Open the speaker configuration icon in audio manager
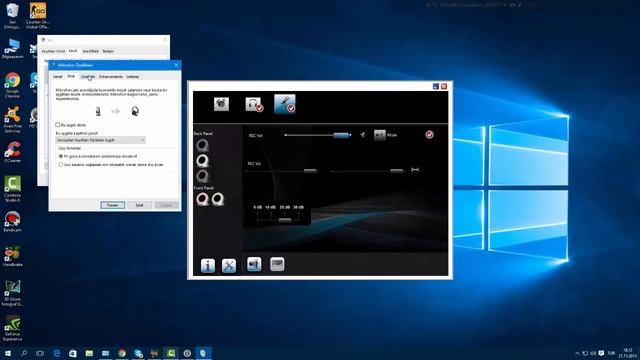The image size is (640, 360). pos(221,104)
